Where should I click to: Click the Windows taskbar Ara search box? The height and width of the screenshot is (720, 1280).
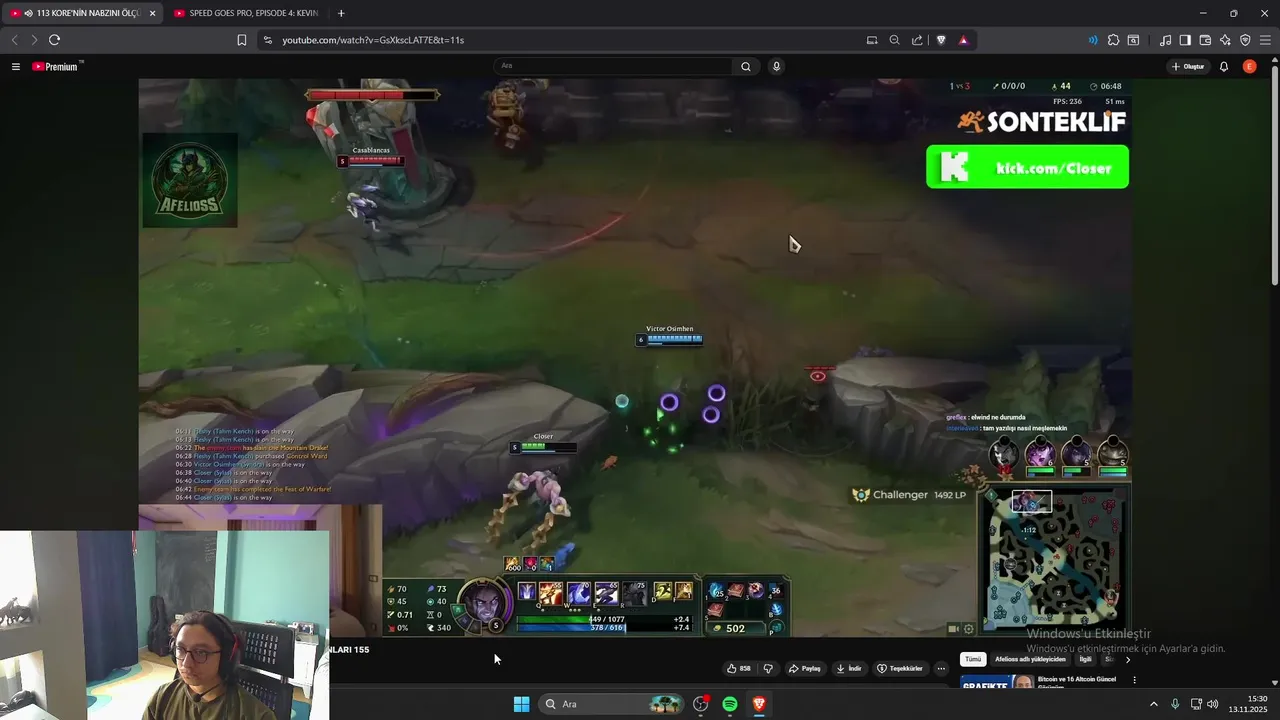click(x=613, y=704)
